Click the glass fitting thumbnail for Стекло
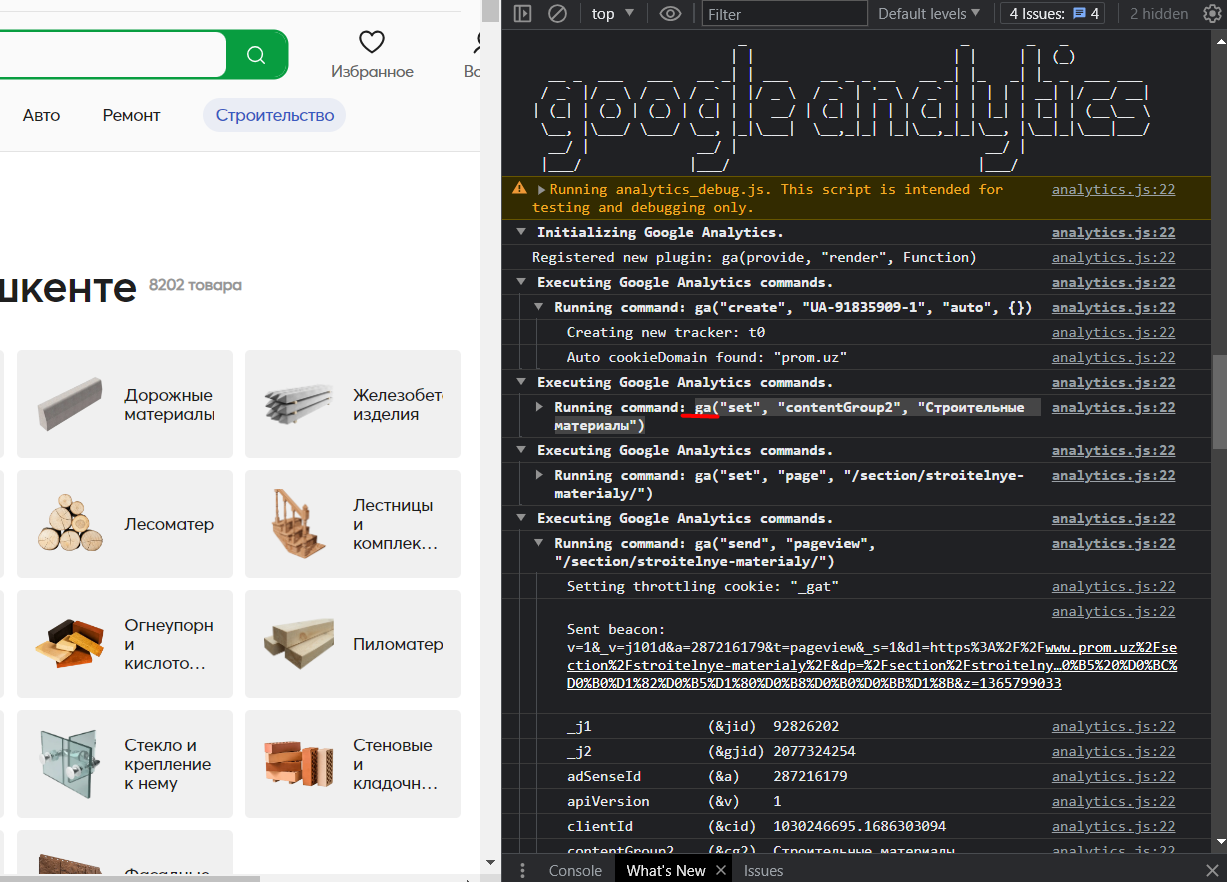Viewport: 1227px width, 882px height. pos(70,764)
